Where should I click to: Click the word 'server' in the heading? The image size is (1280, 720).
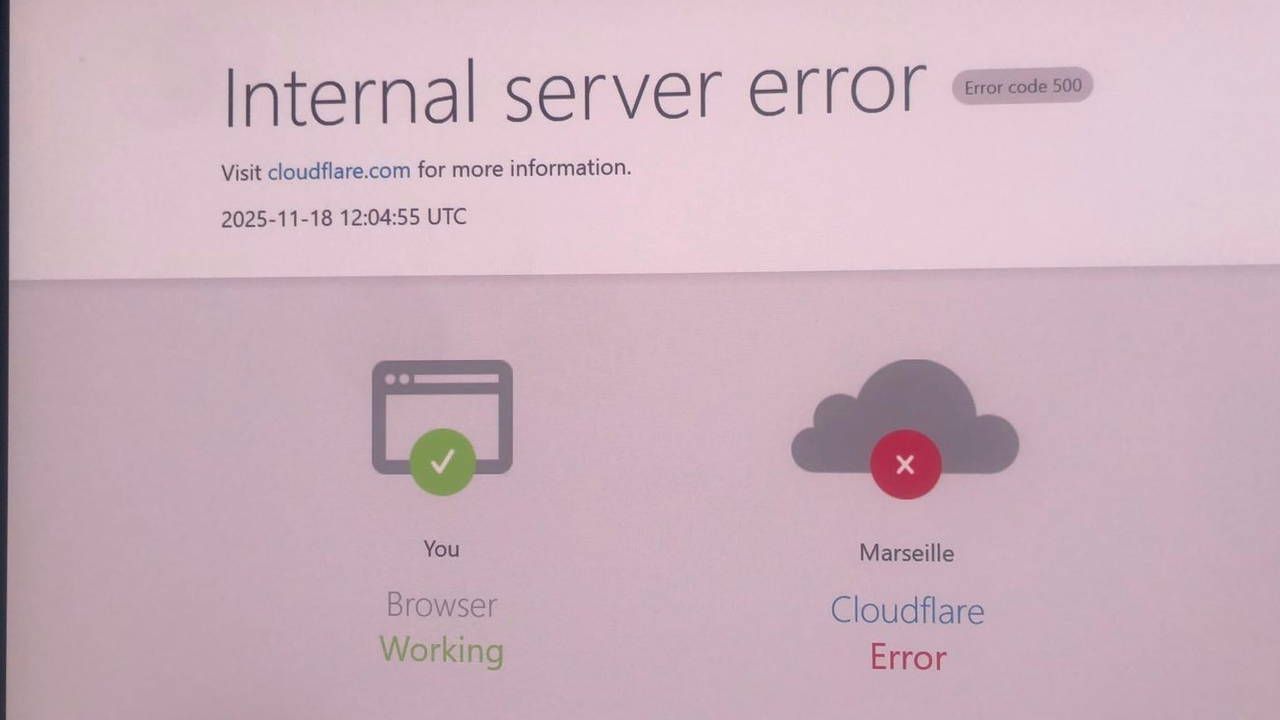[x=612, y=92]
